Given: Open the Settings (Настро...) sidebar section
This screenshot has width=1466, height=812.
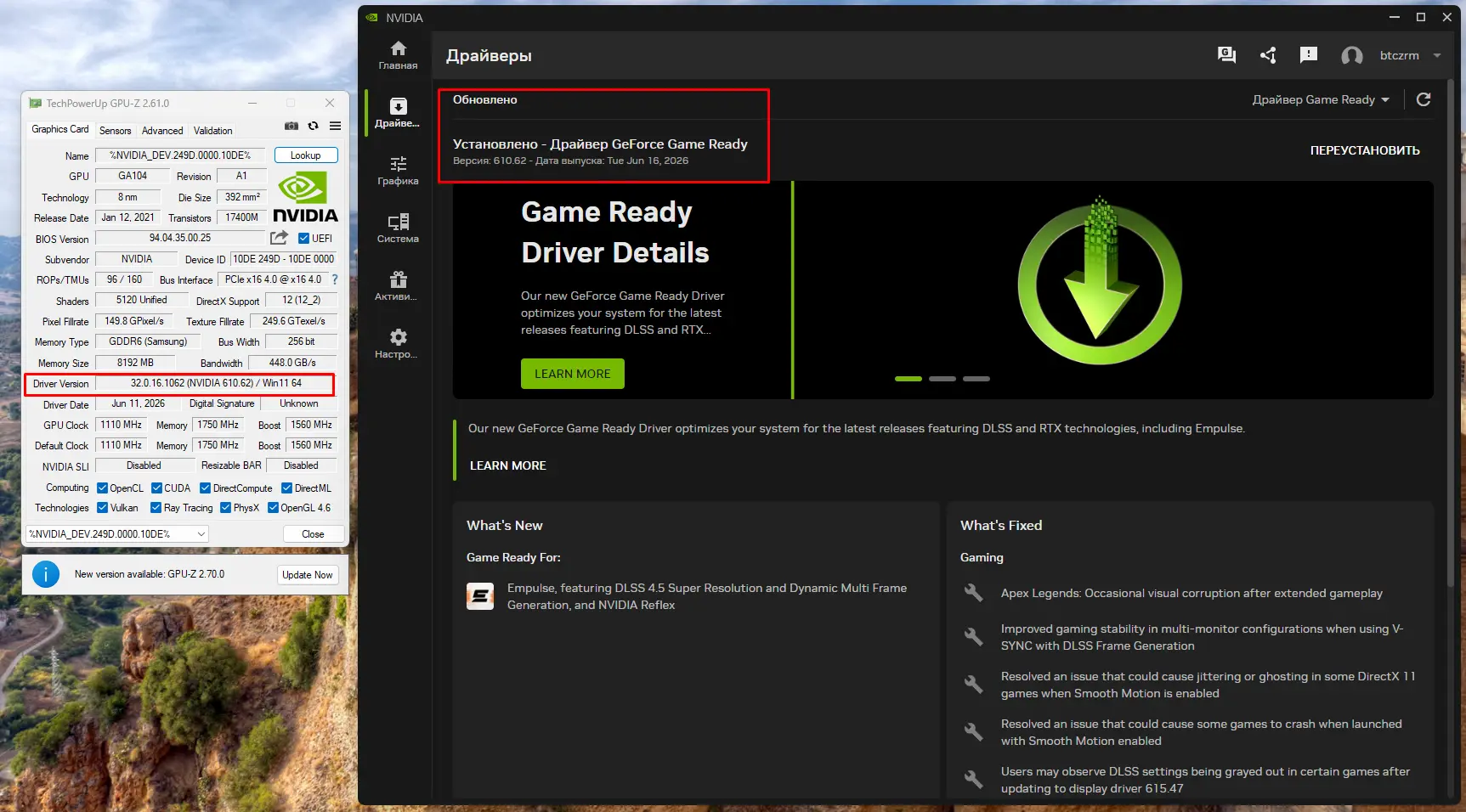Looking at the screenshot, I should 398,344.
